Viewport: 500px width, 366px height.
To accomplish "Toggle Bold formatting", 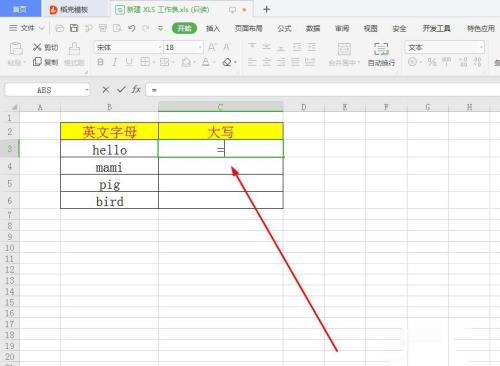I will (100, 62).
